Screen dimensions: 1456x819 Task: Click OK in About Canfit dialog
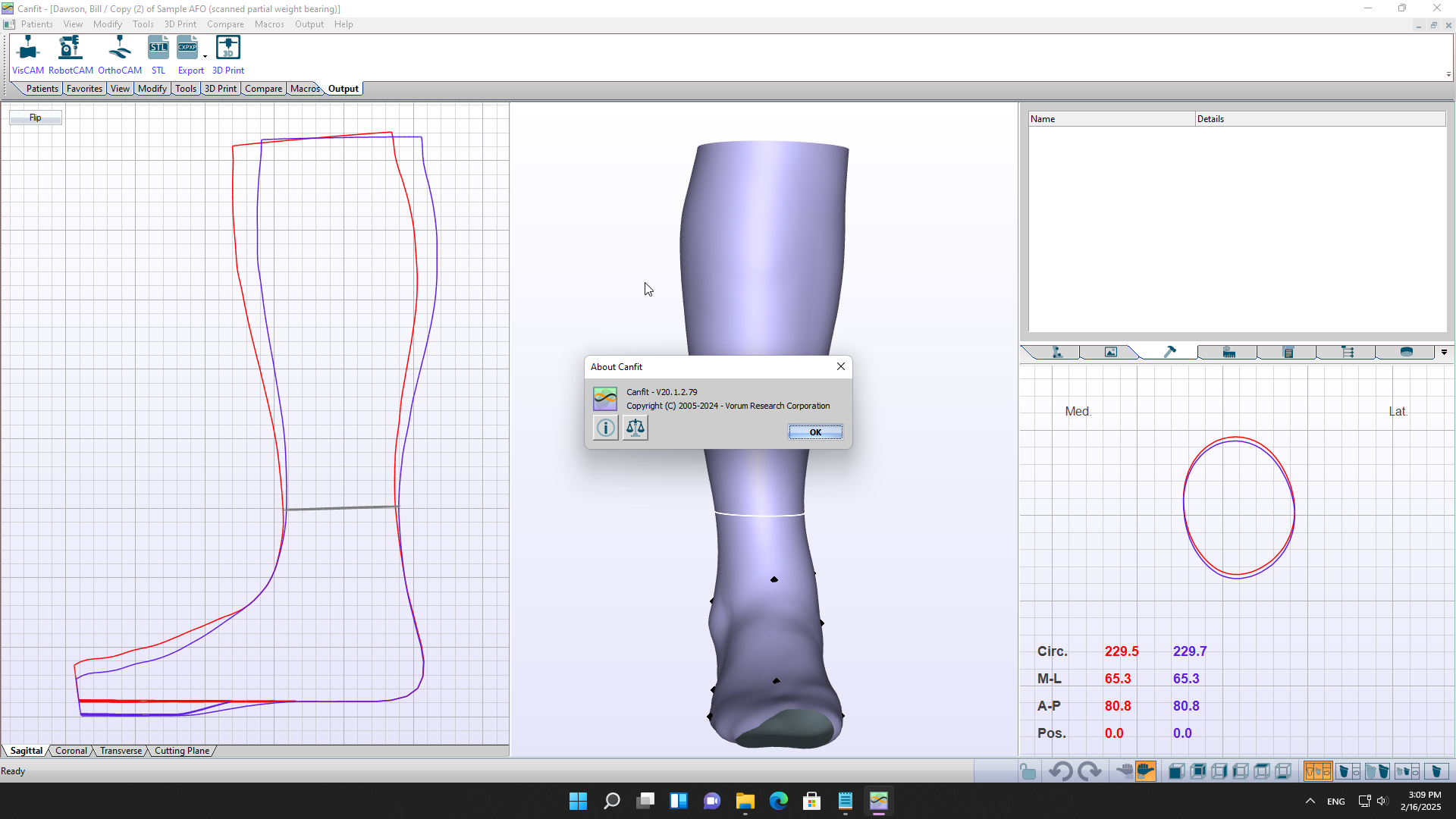[815, 432]
